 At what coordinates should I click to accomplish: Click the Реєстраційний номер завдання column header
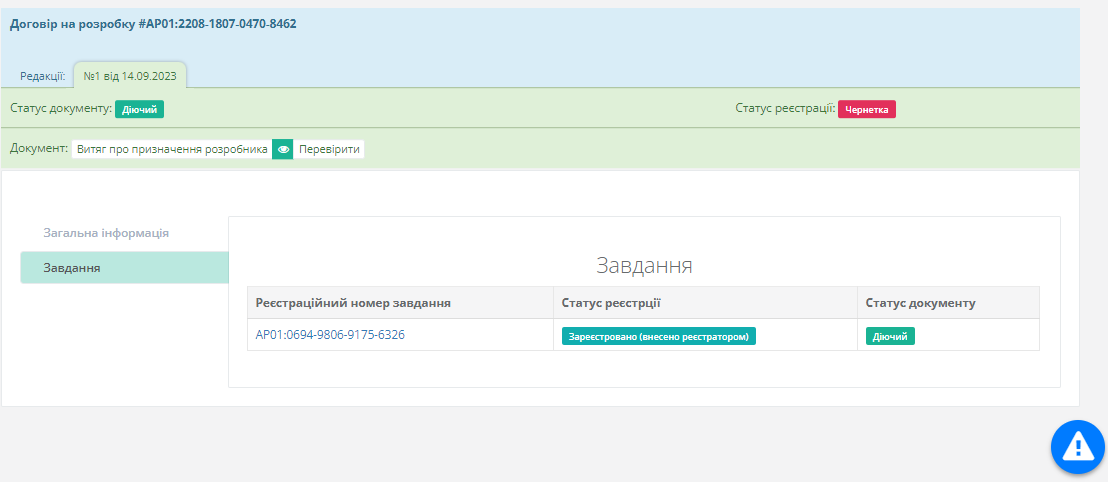click(x=353, y=303)
